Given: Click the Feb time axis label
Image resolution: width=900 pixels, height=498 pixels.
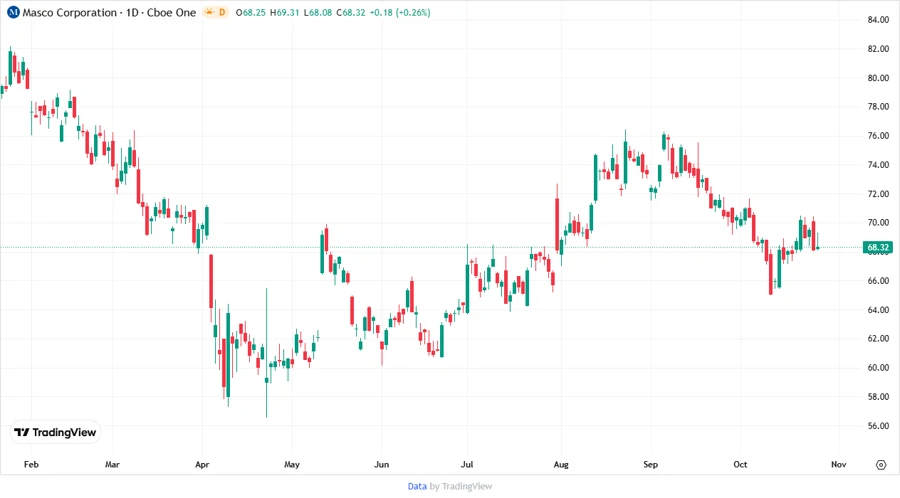Looking at the screenshot, I should click(31, 464).
